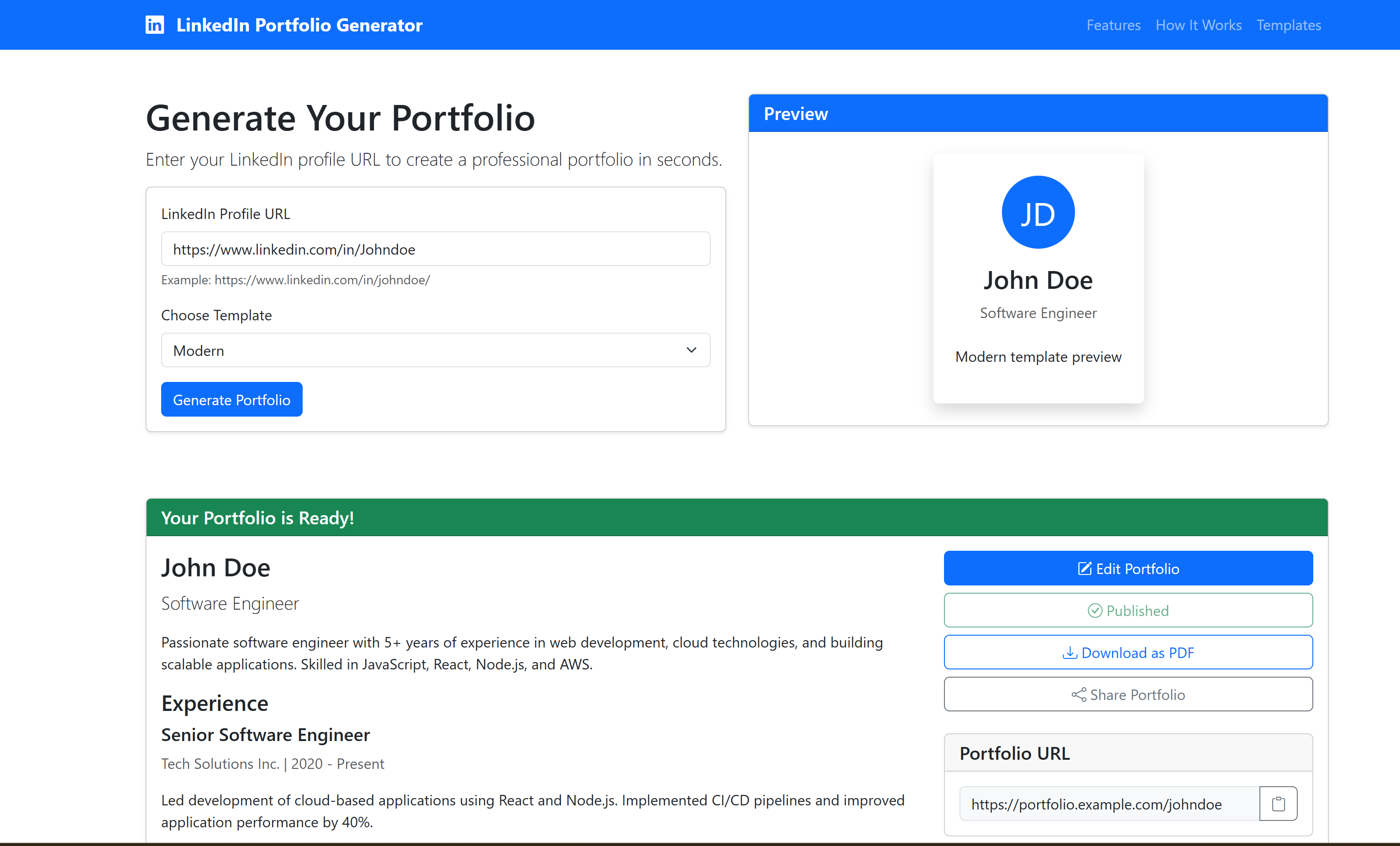Open the Choose Template dropdown
This screenshot has height=846, width=1400.
point(435,350)
